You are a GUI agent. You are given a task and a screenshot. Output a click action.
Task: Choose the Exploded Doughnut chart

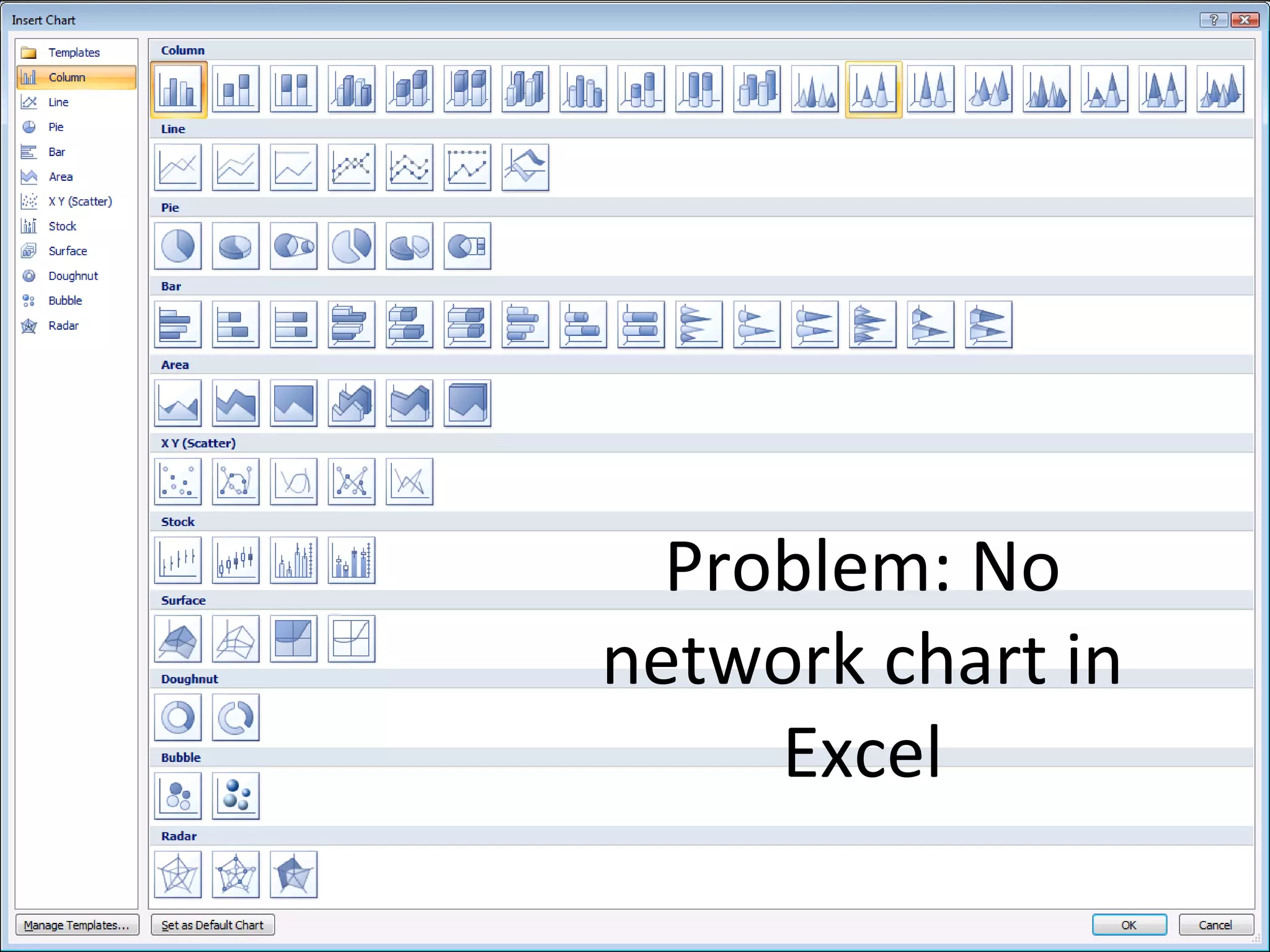(236, 718)
